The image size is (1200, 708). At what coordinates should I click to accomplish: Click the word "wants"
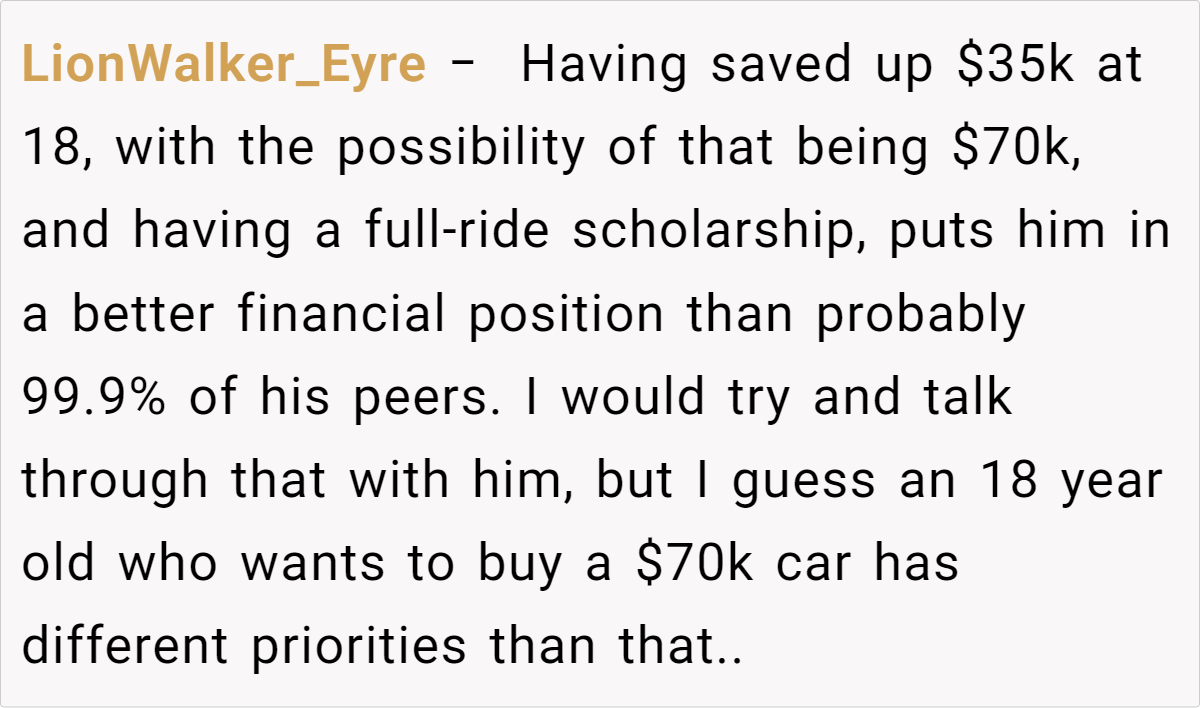tap(311, 564)
